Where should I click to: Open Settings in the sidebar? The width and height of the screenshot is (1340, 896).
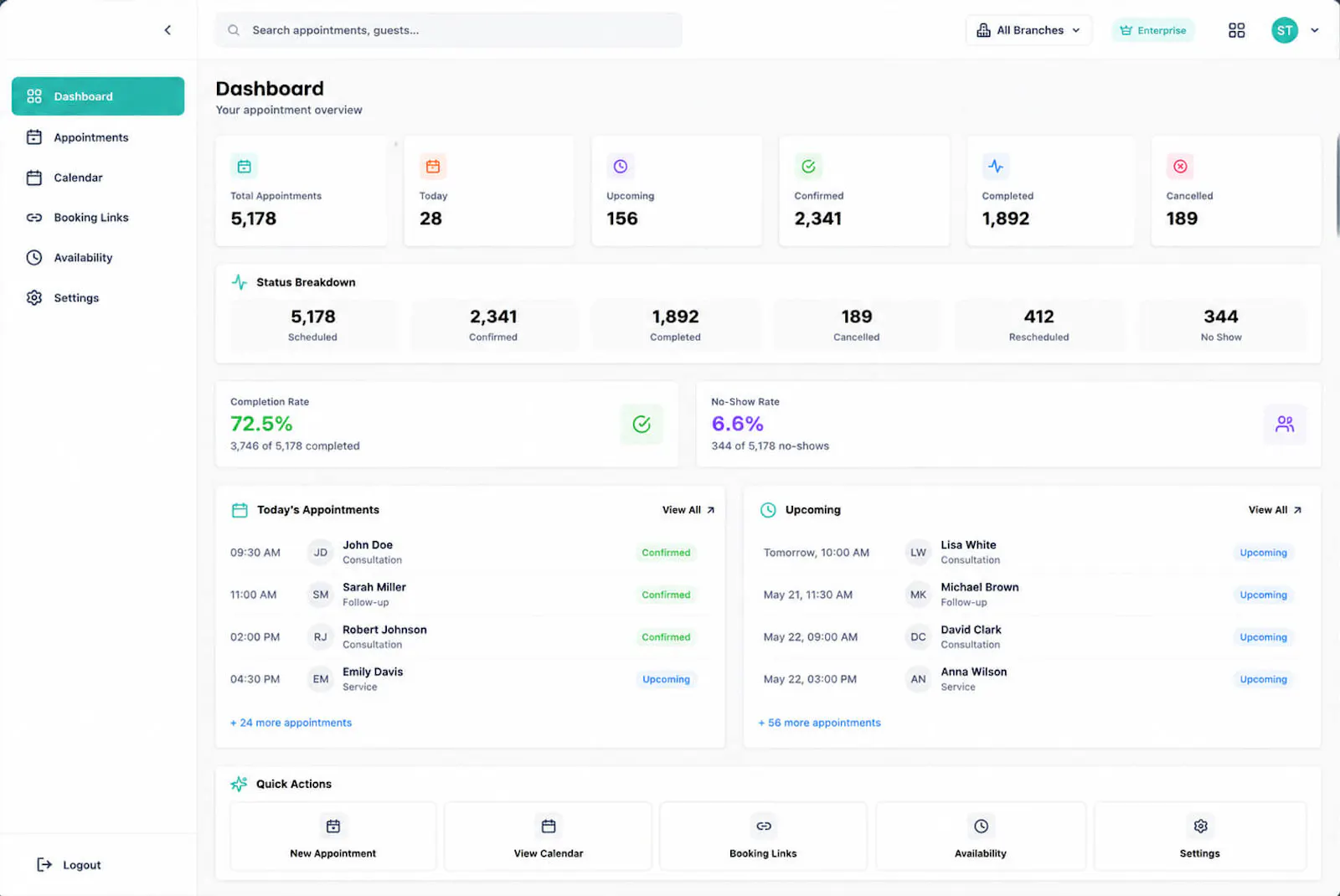tap(98, 298)
